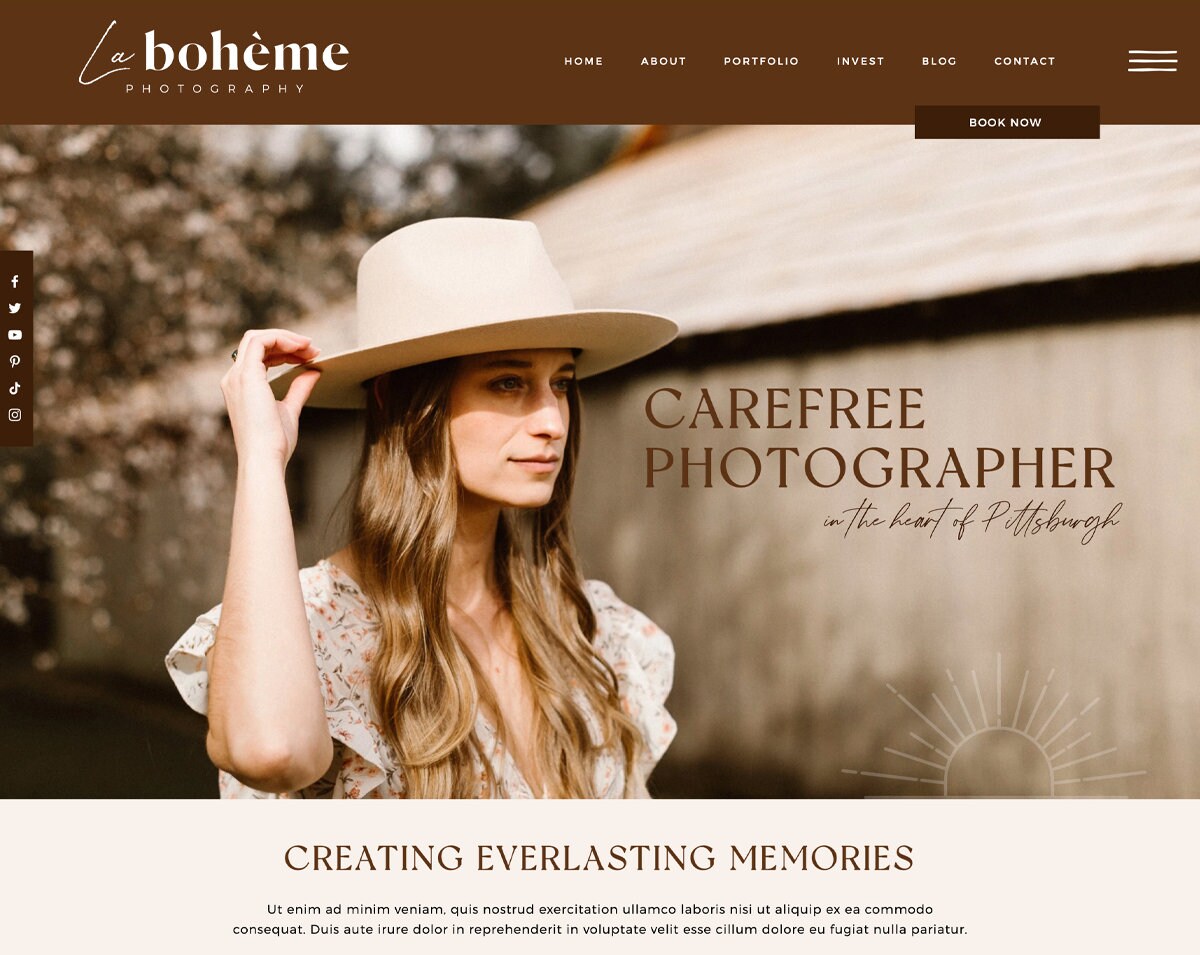Open the Invest page

(861, 61)
